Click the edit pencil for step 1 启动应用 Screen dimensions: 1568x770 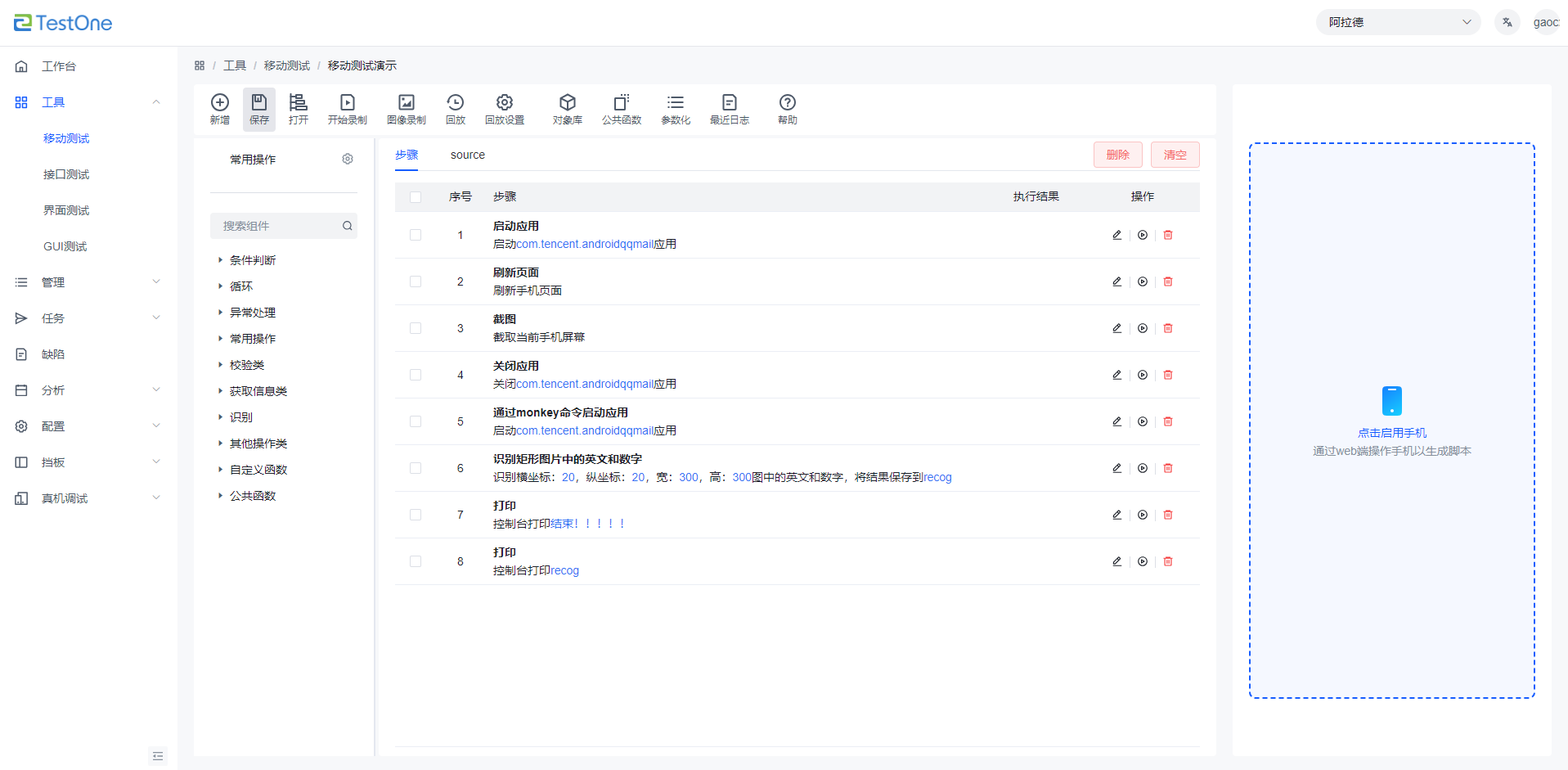(x=1116, y=235)
